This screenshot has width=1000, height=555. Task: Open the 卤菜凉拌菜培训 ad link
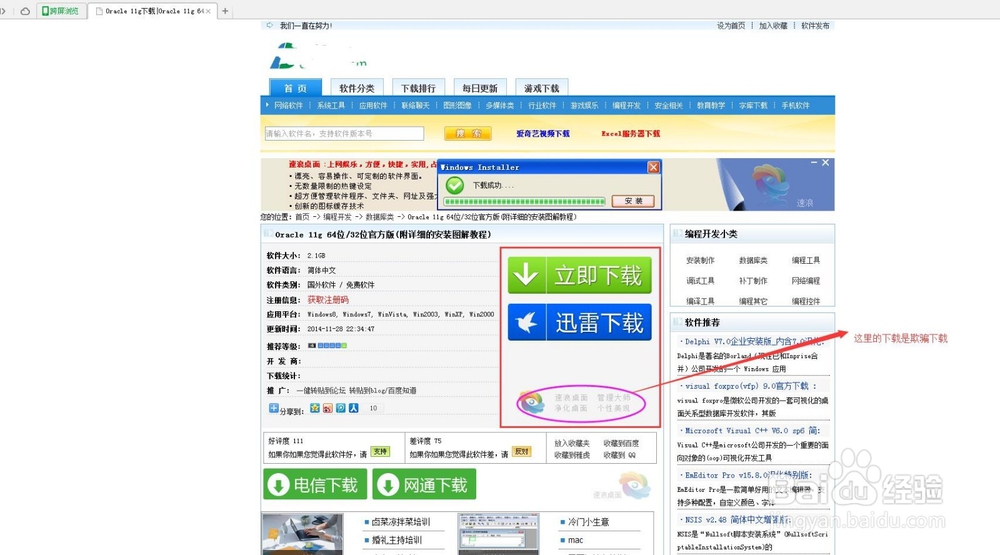coord(401,522)
